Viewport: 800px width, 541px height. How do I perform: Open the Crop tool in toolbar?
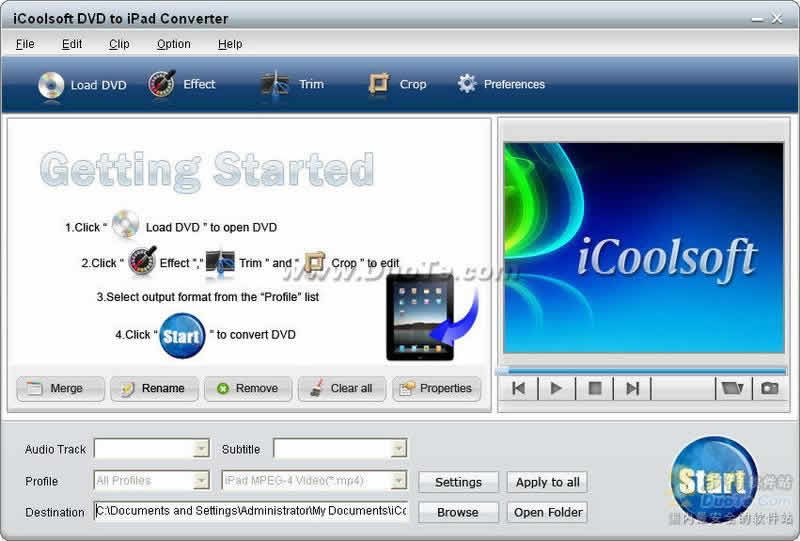point(379,85)
